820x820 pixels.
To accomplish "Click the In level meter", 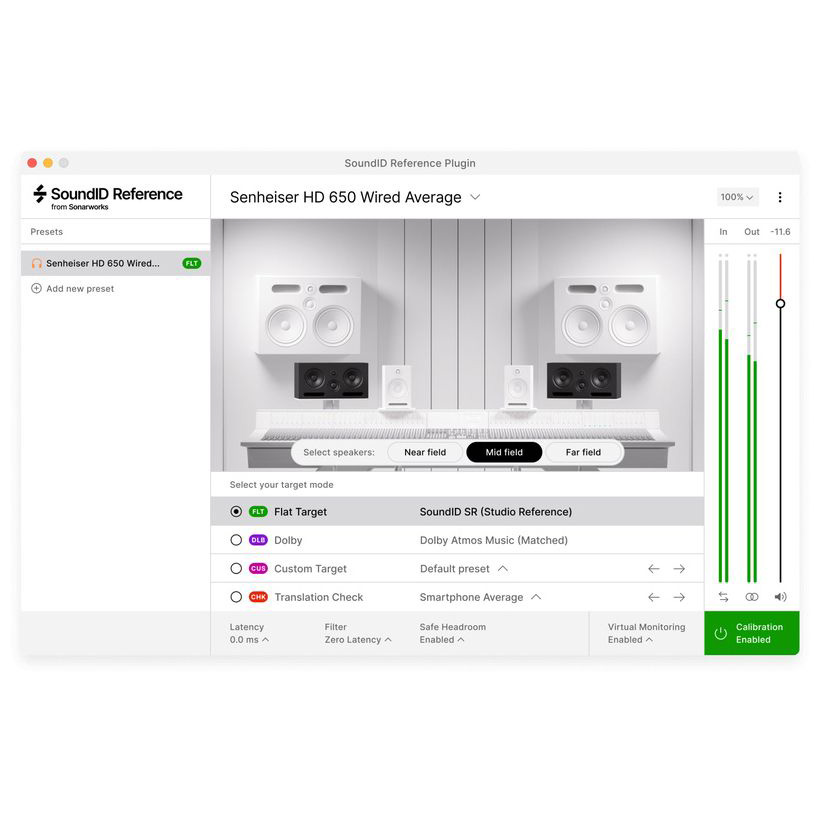I will [x=723, y=418].
